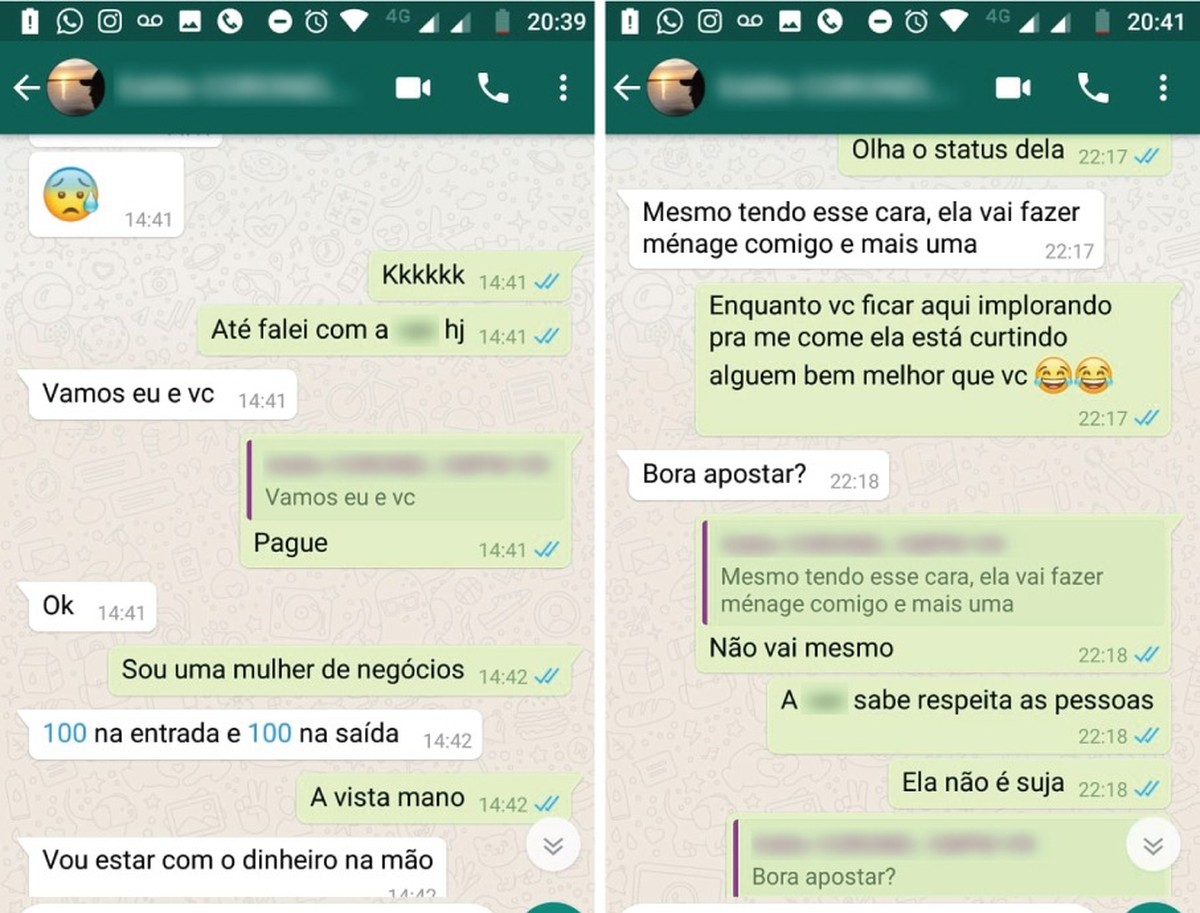Tap the WhatsApp notification icon in left status bar
Image resolution: width=1200 pixels, height=913 pixels.
69,21
